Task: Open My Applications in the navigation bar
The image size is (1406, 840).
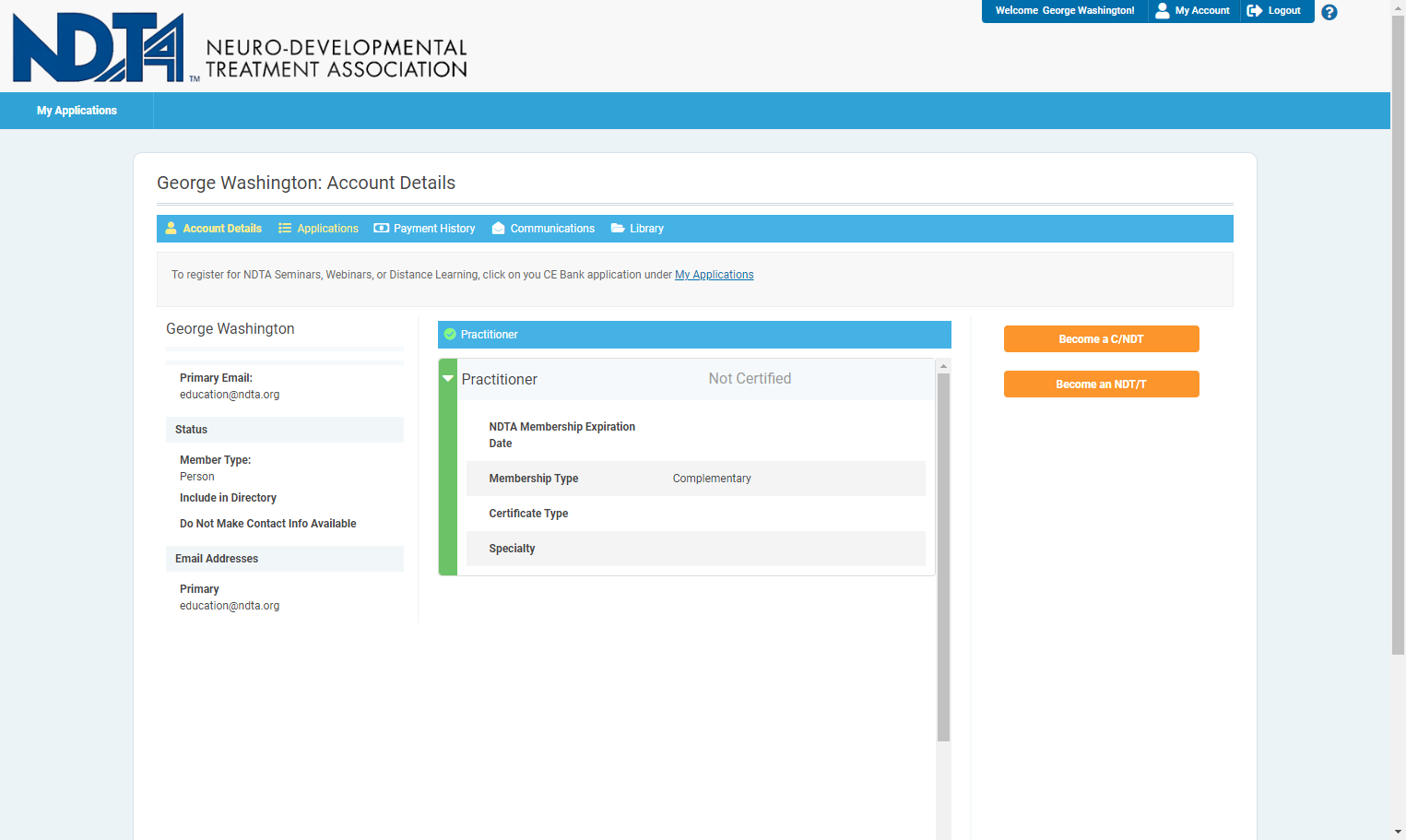Action: 77,111
